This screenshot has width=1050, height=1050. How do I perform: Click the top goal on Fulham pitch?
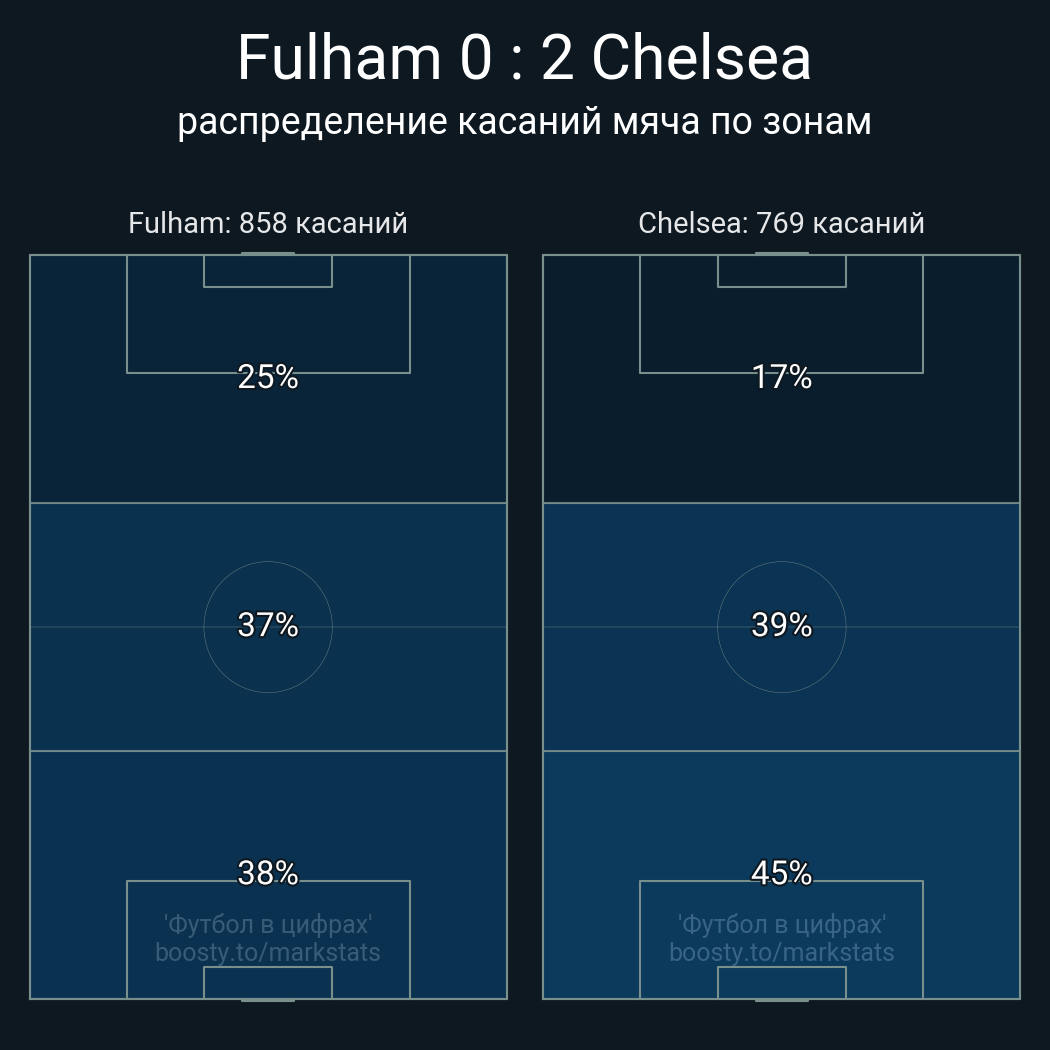268,254
